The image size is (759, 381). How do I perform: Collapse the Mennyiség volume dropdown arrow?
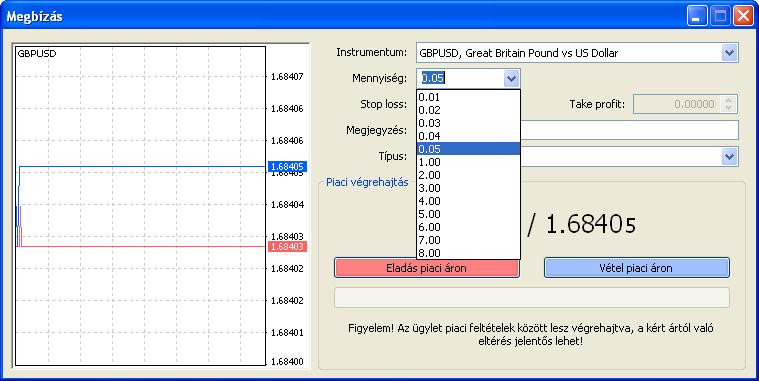click(511, 78)
